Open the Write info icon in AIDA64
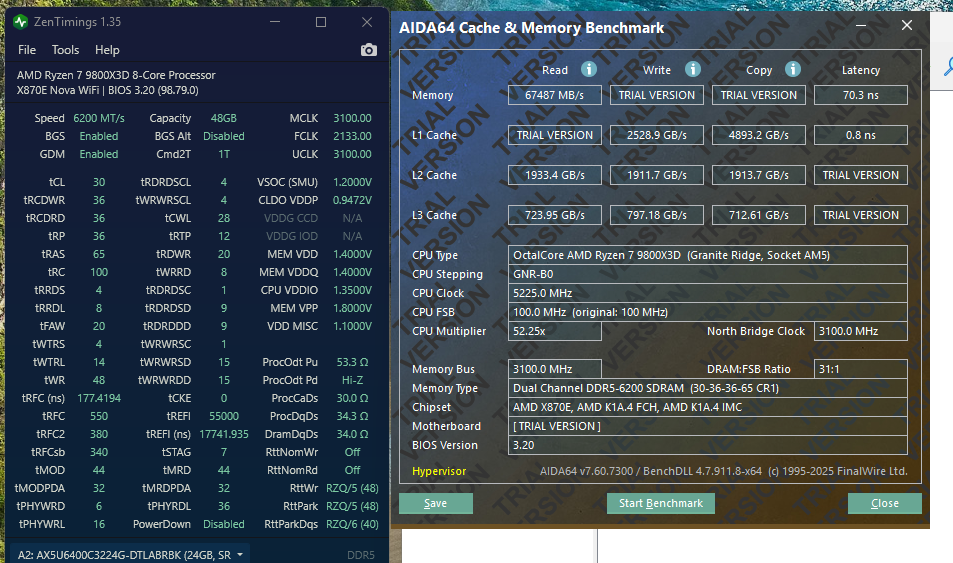953x563 pixels. (693, 69)
